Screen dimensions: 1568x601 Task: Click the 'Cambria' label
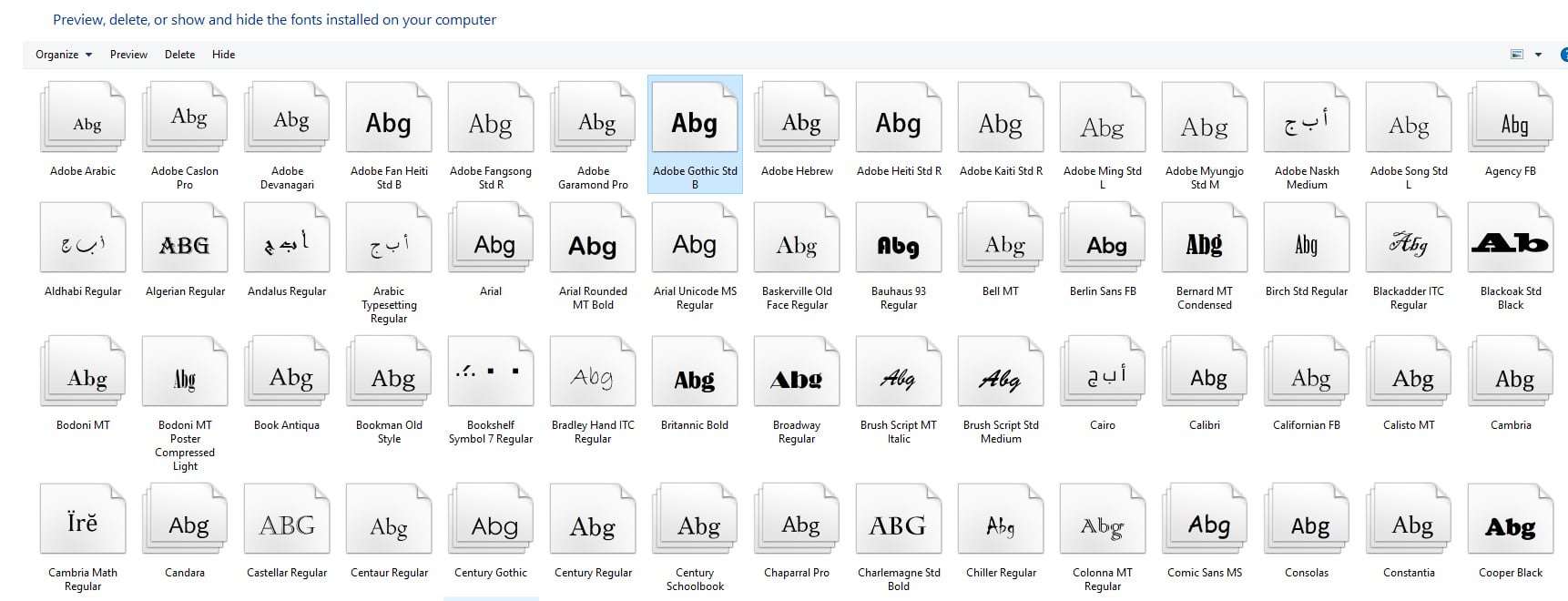[1511, 425]
